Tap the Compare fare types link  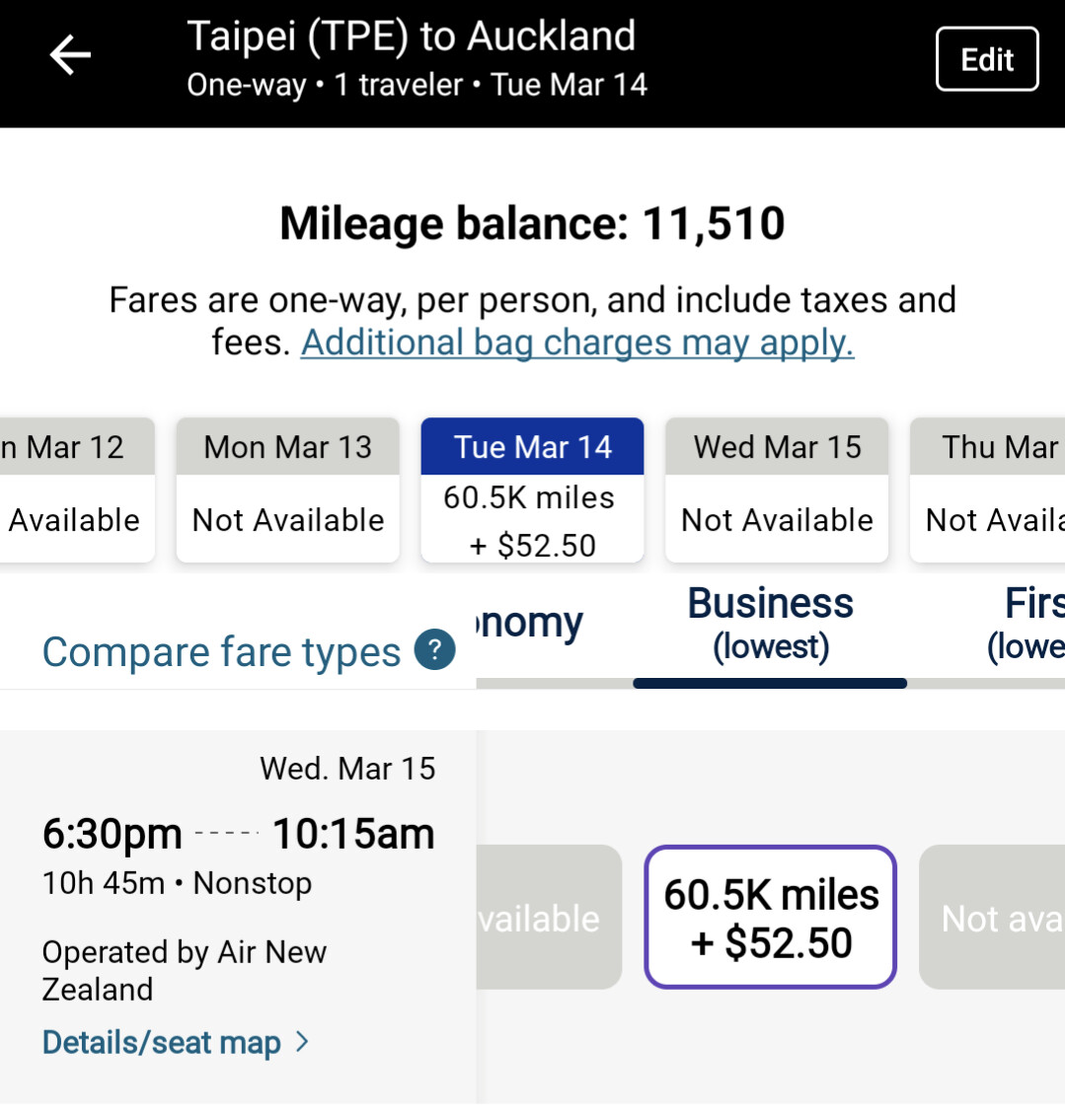(221, 651)
